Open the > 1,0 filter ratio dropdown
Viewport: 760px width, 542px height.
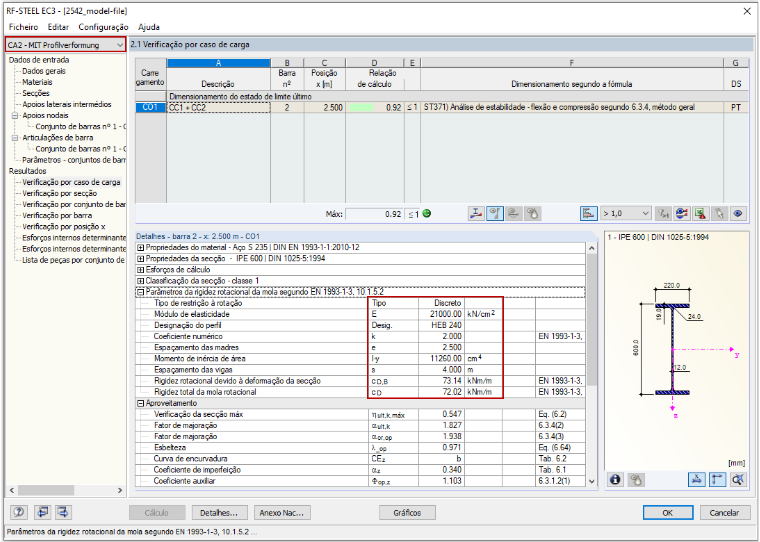(x=625, y=213)
